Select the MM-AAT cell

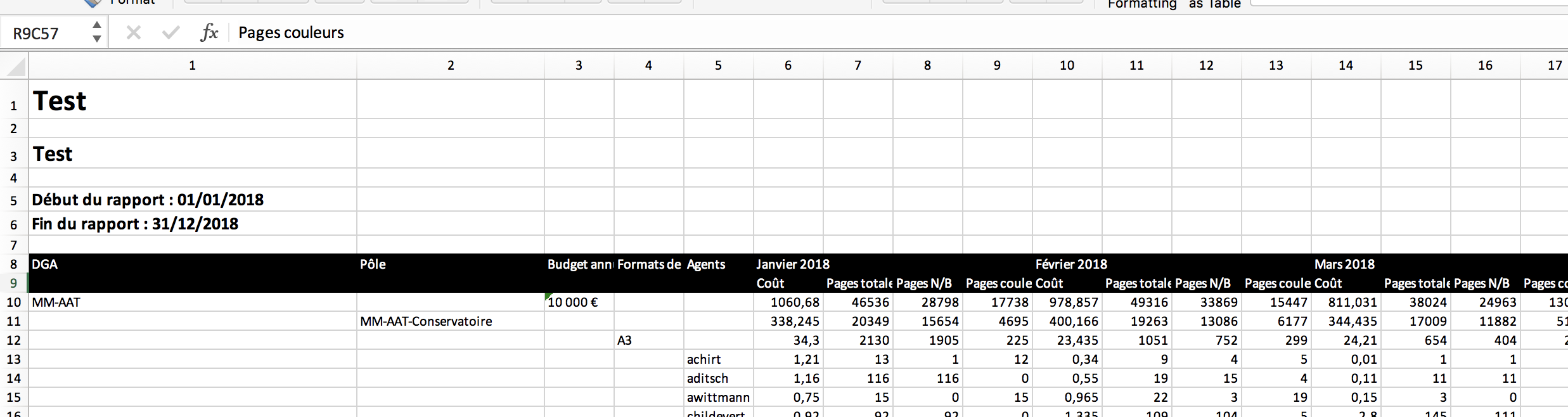tap(193, 302)
